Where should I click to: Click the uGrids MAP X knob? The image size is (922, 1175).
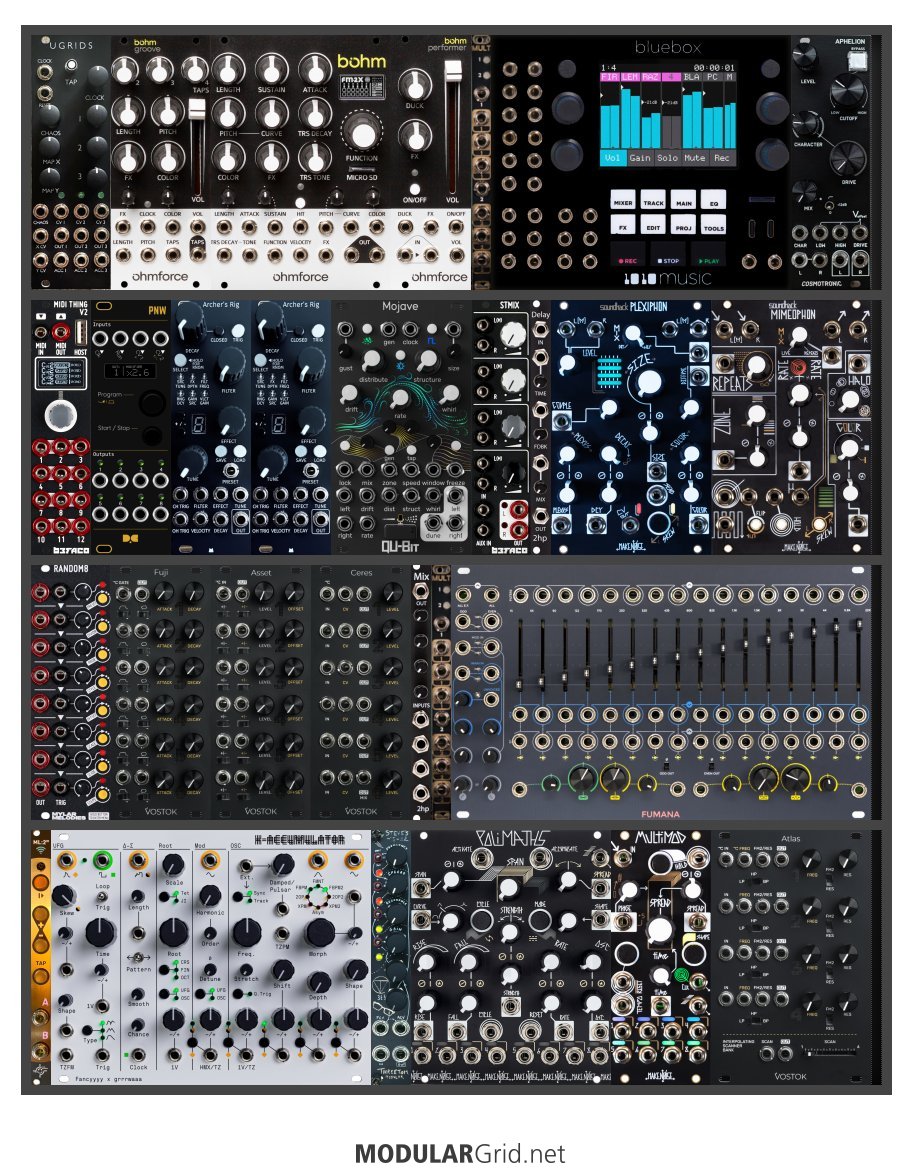(x=49, y=145)
